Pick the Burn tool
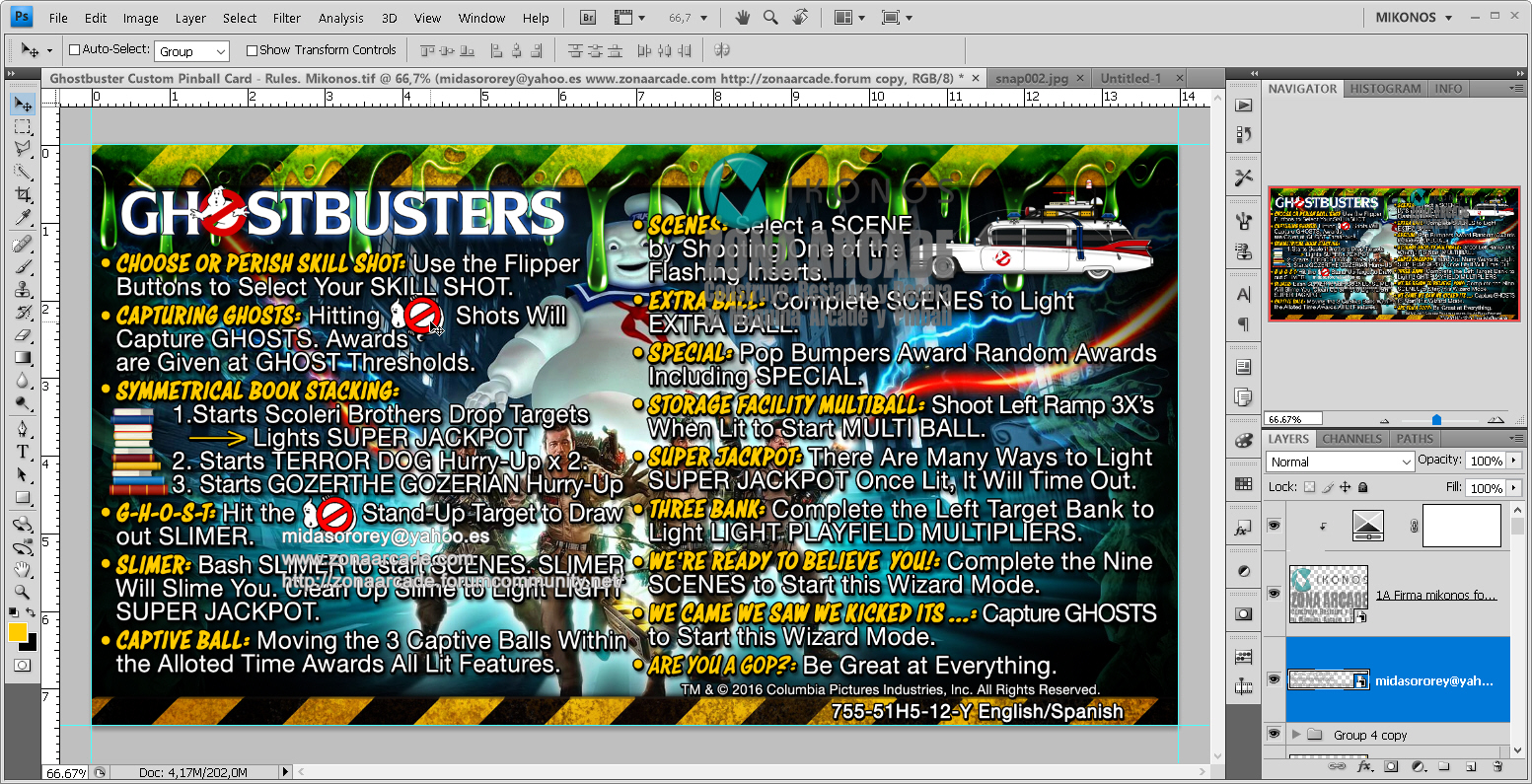The width and height of the screenshot is (1532, 784). click(23, 403)
